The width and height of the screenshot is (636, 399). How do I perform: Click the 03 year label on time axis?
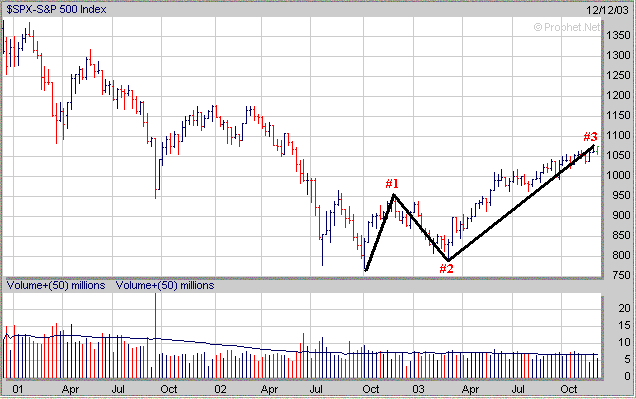(x=418, y=389)
